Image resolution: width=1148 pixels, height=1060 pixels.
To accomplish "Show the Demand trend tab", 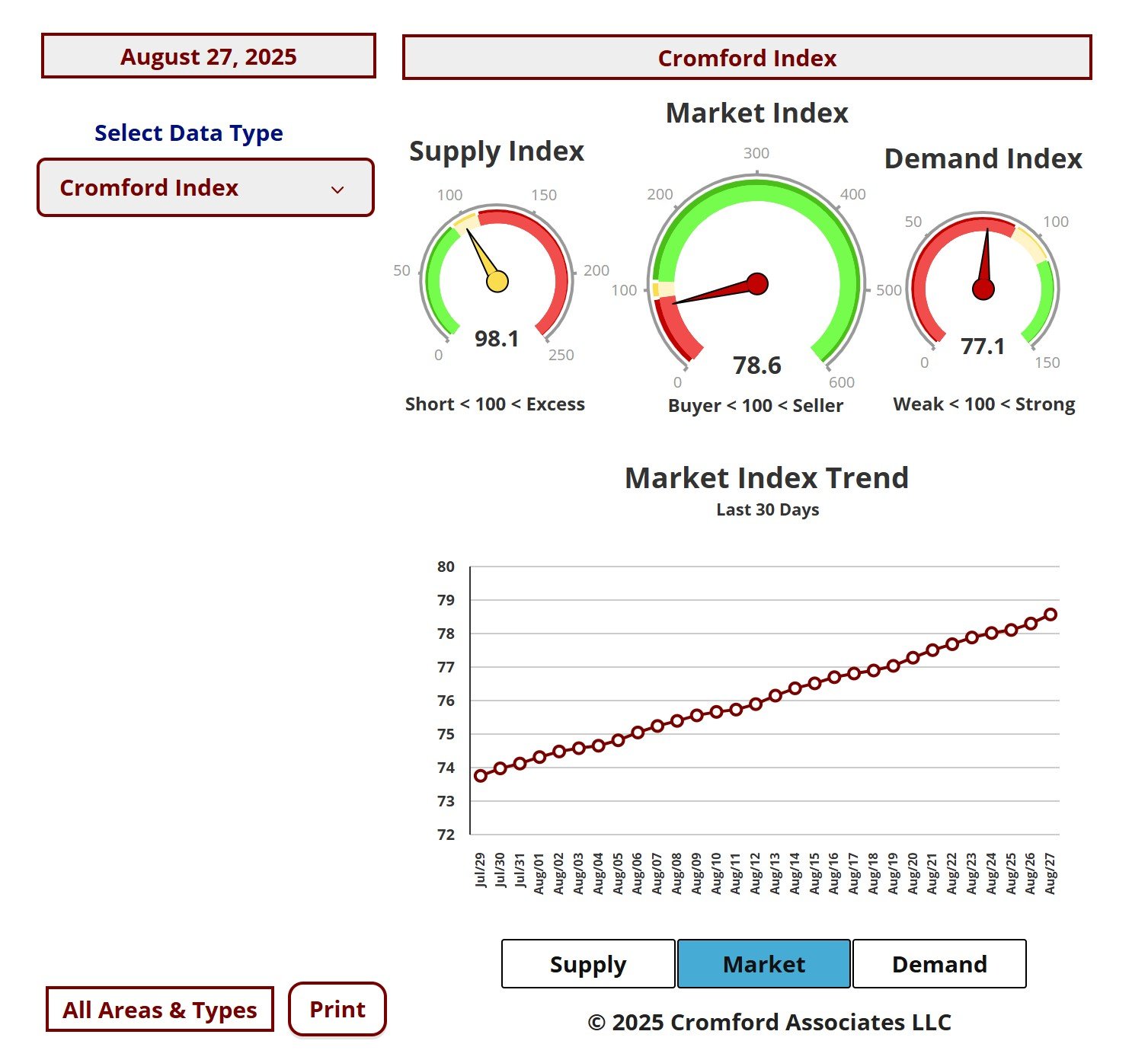I will 939,964.
